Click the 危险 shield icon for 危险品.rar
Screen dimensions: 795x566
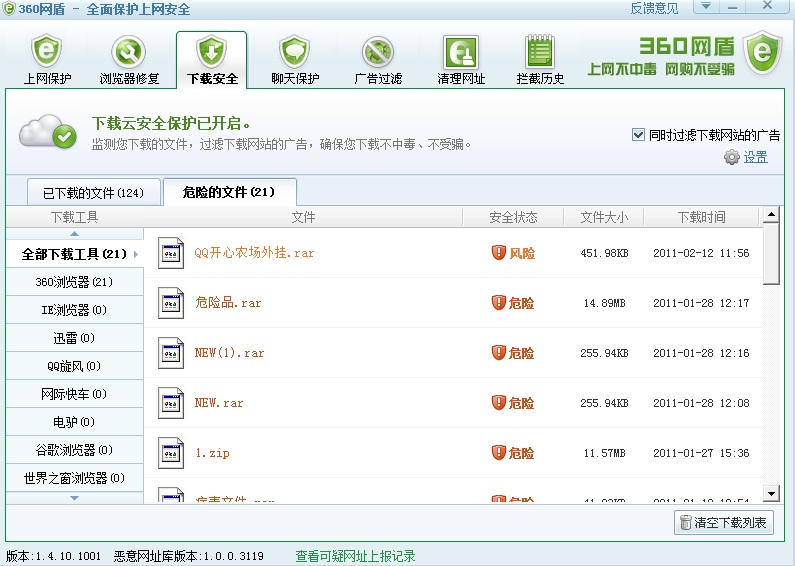coord(499,303)
